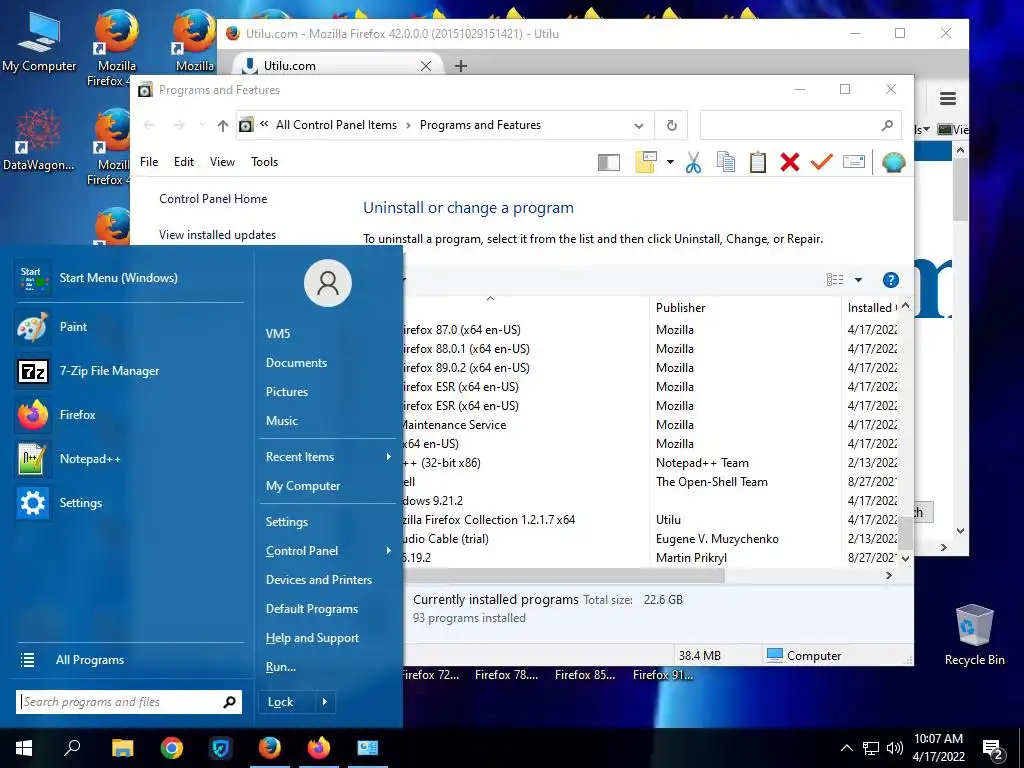This screenshot has width=1024, height=768.
Task: Click the Windows Start button on taskbar
Action: click(24, 748)
